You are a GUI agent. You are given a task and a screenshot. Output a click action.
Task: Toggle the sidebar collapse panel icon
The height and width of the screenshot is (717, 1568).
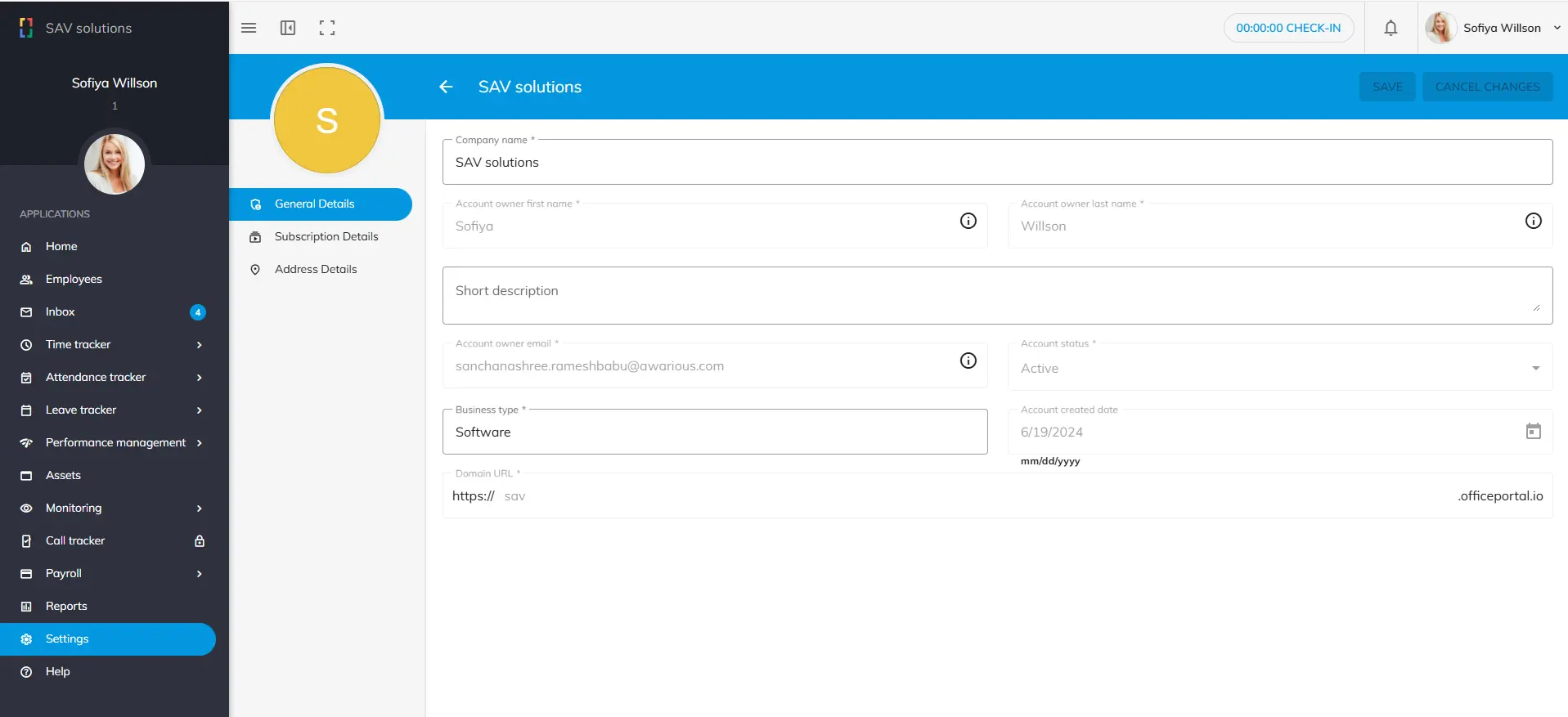click(x=288, y=28)
